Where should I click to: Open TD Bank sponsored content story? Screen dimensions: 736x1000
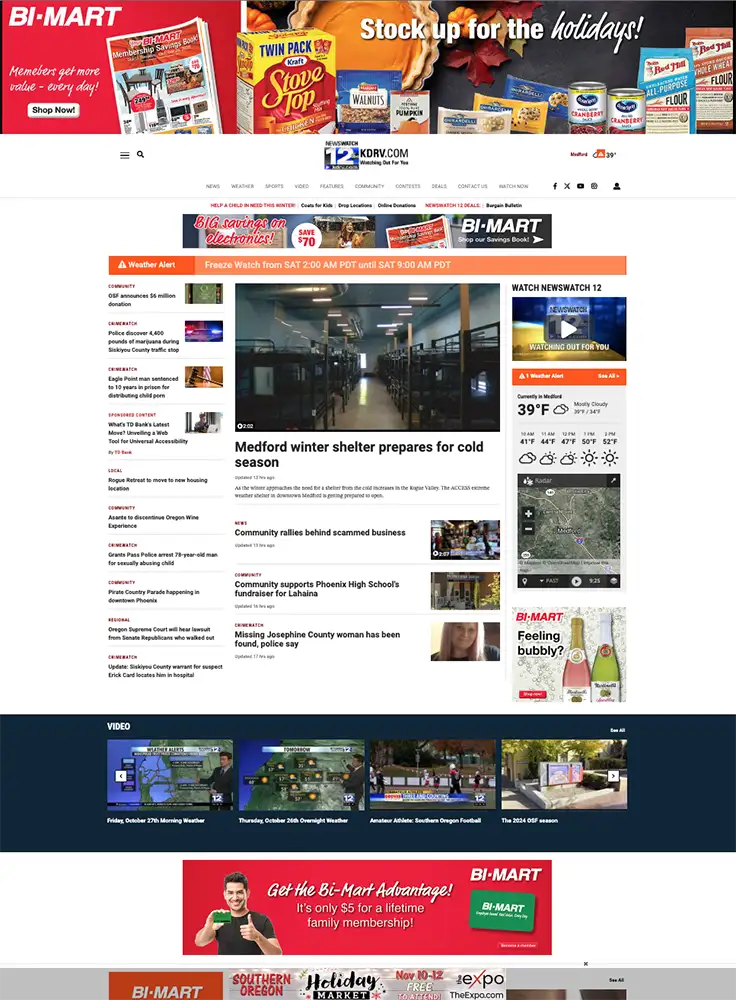tap(148, 432)
